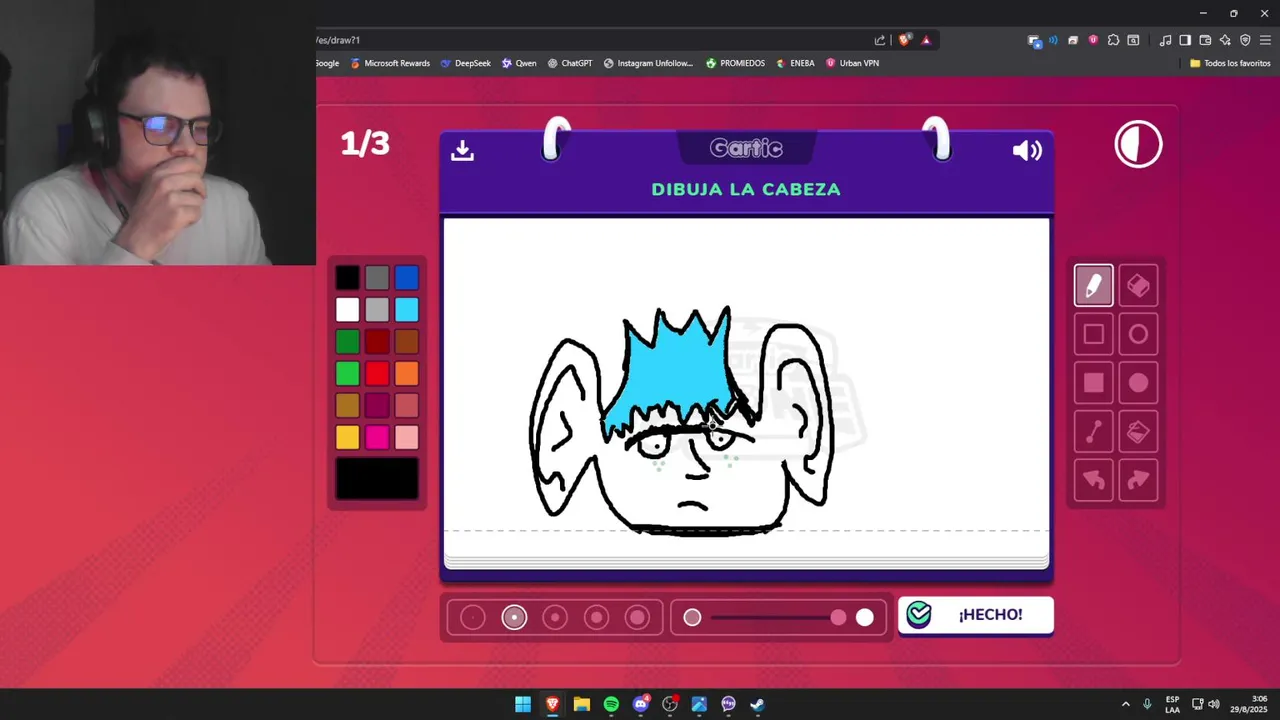Pick the dark gray color swatch

(x=377, y=278)
